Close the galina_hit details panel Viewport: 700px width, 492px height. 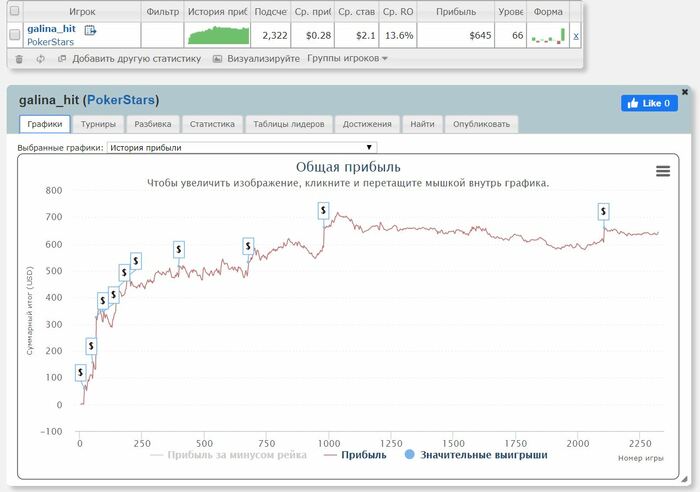(x=685, y=92)
